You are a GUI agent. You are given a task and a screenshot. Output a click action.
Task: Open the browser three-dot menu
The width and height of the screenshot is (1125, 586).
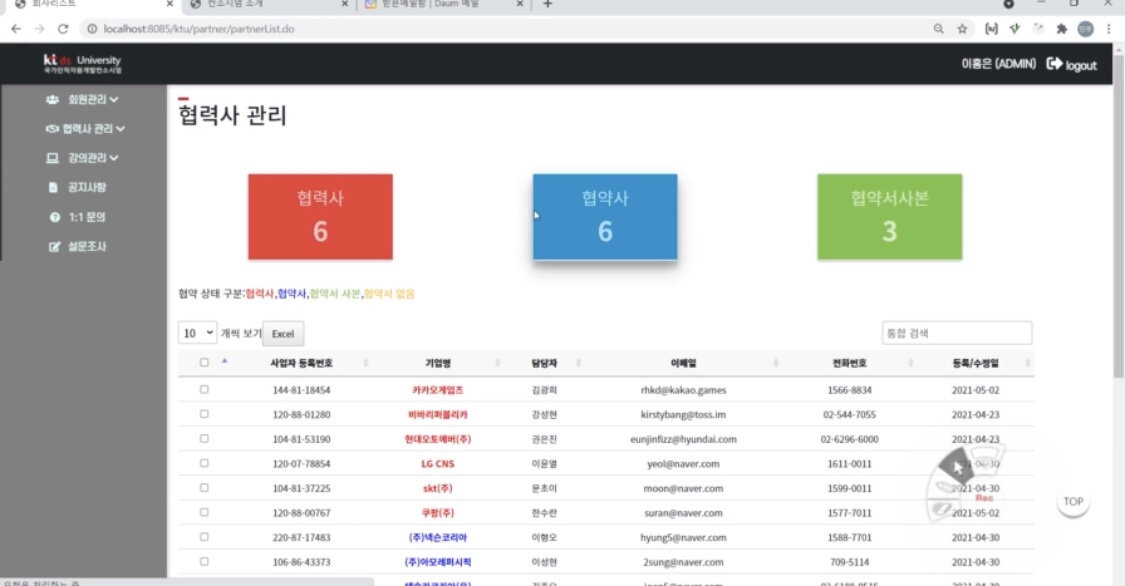(1108, 29)
